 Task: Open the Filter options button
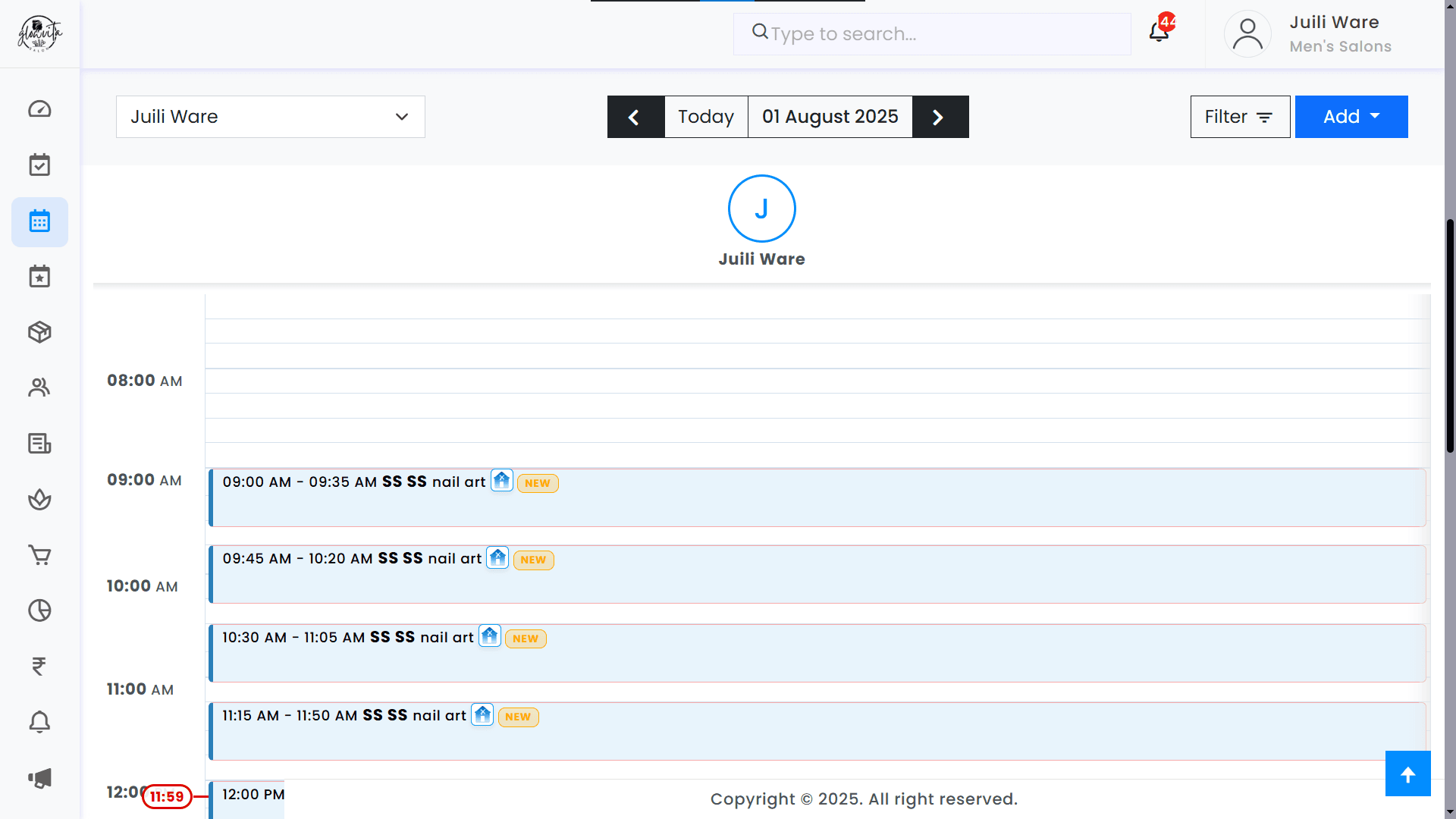pyautogui.click(x=1239, y=117)
